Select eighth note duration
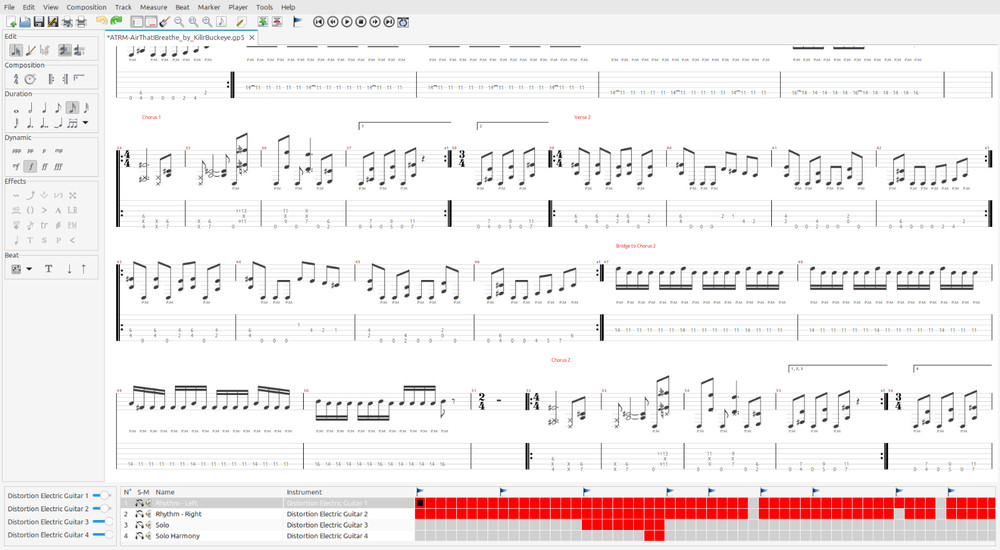 (x=58, y=108)
